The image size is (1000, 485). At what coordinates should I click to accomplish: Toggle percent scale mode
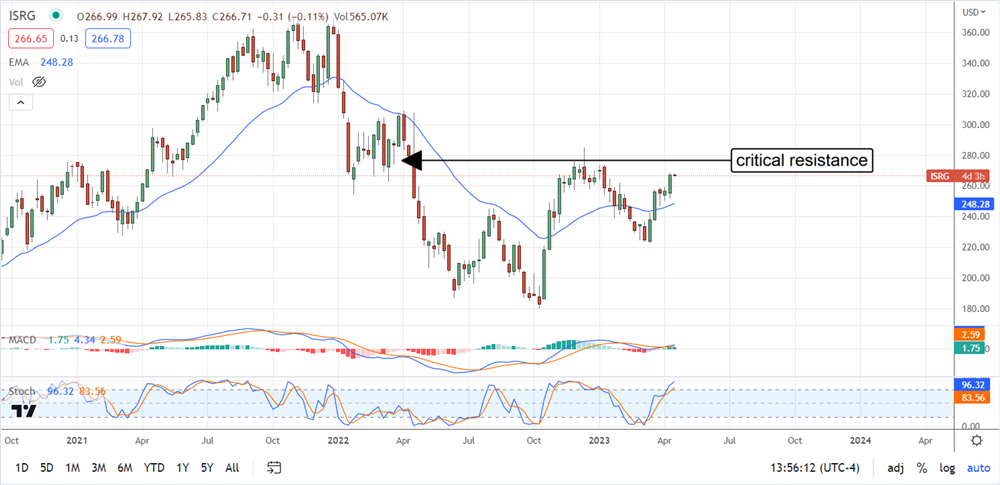(x=922, y=468)
